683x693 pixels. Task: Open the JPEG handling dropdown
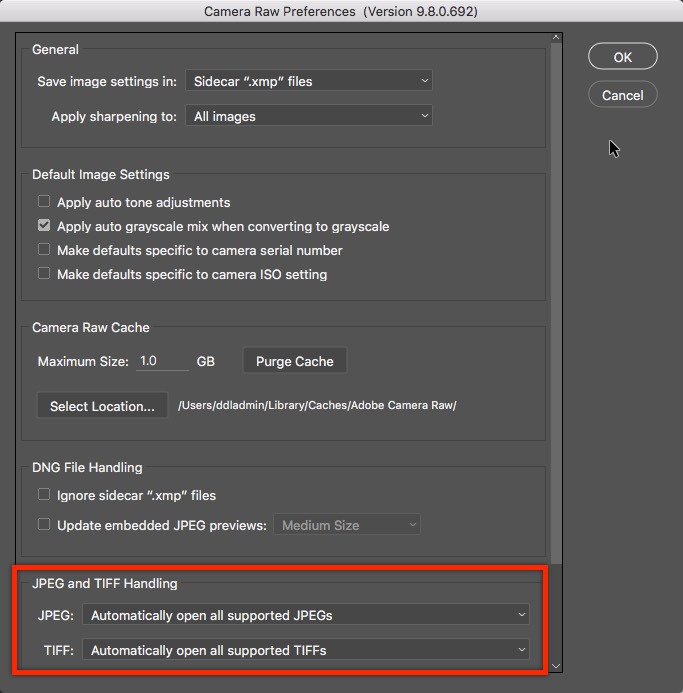point(306,614)
